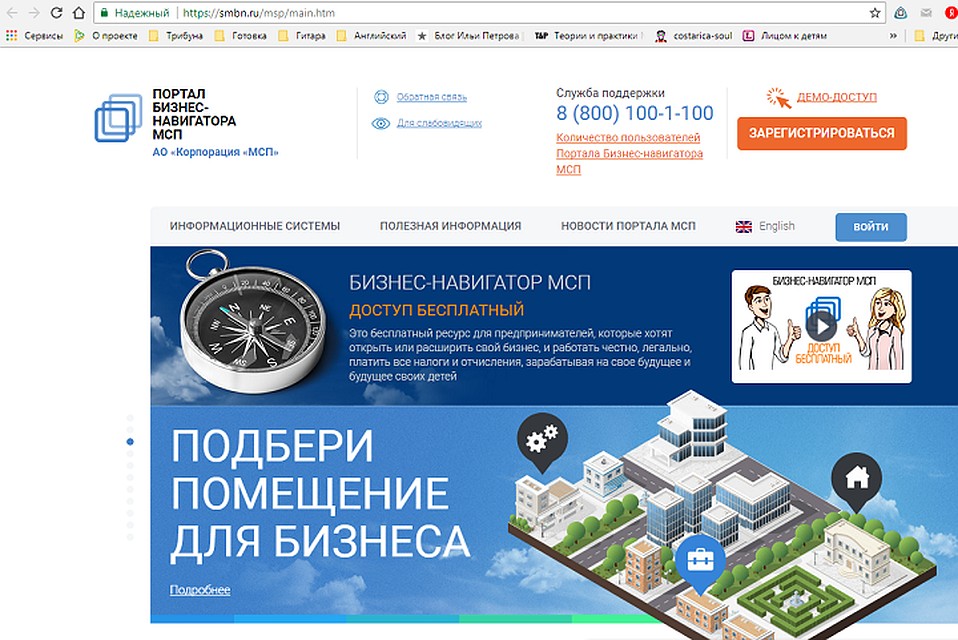Click the ДОСТУП БЕСПЛАТНЫЙ orange heading
Viewport: 958px width, 640px height.
[x=437, y=310]
